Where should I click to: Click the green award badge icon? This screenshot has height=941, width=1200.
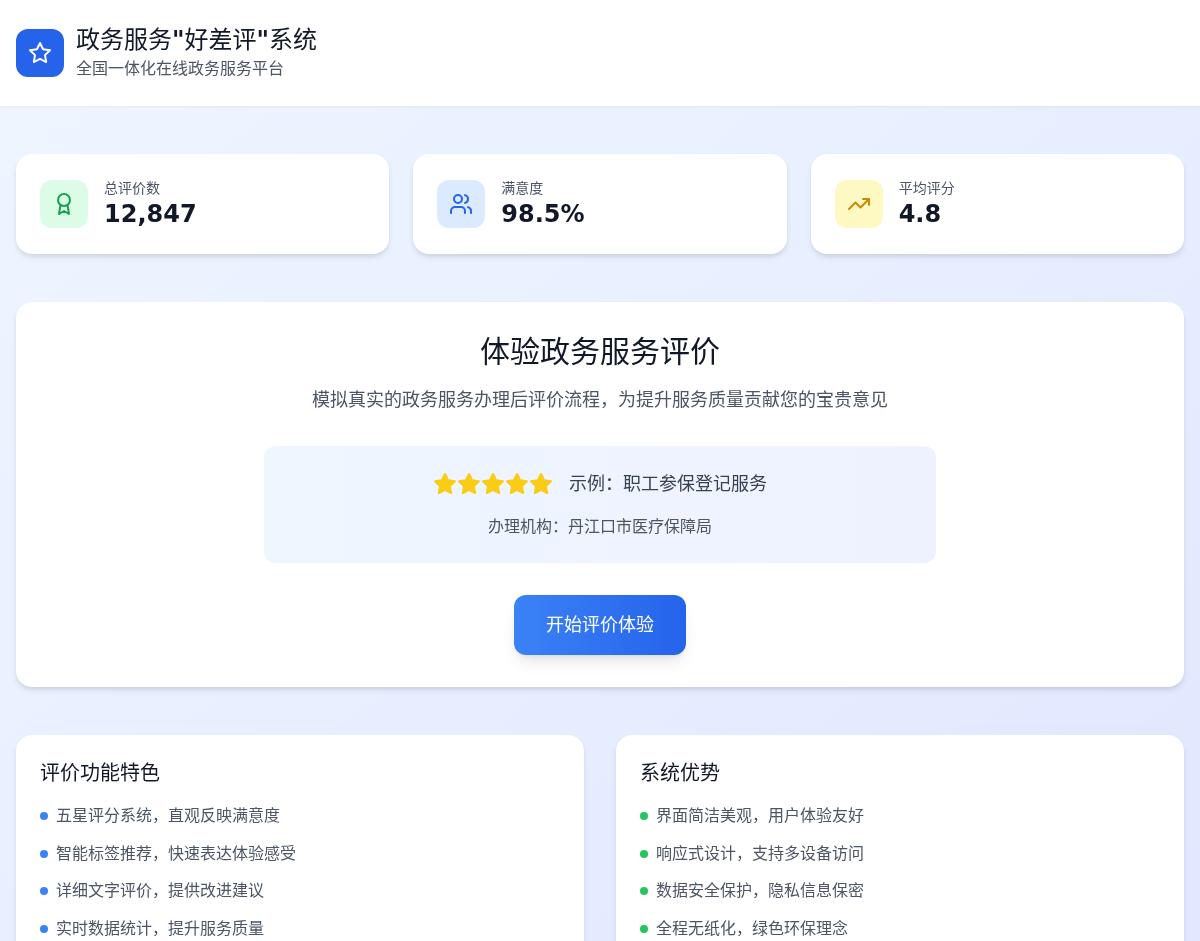[x=64, y=204]
